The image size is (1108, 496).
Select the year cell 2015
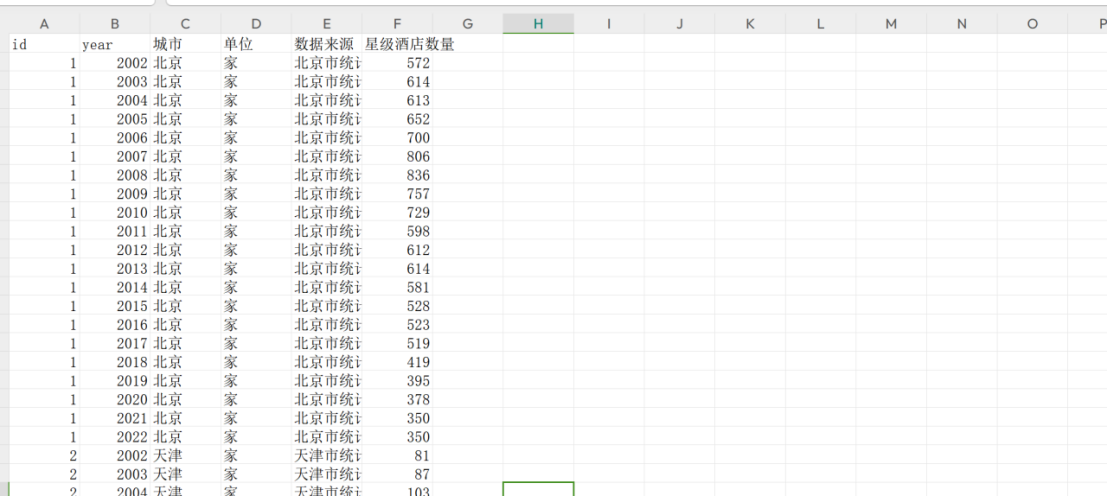click(x=114, y=306)
